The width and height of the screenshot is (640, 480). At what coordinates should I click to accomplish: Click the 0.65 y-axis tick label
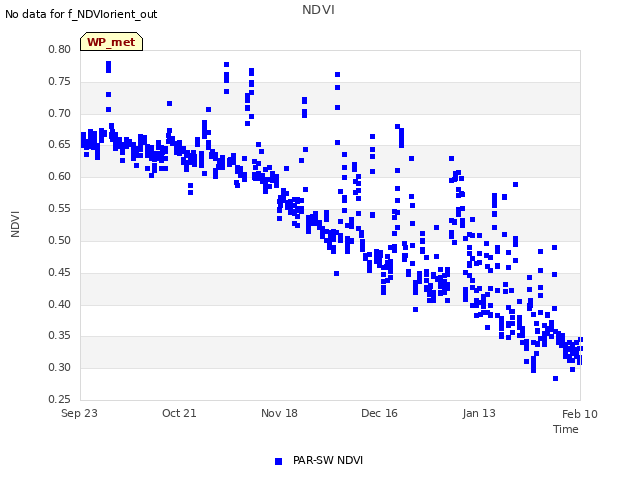[x=60, y=144]
